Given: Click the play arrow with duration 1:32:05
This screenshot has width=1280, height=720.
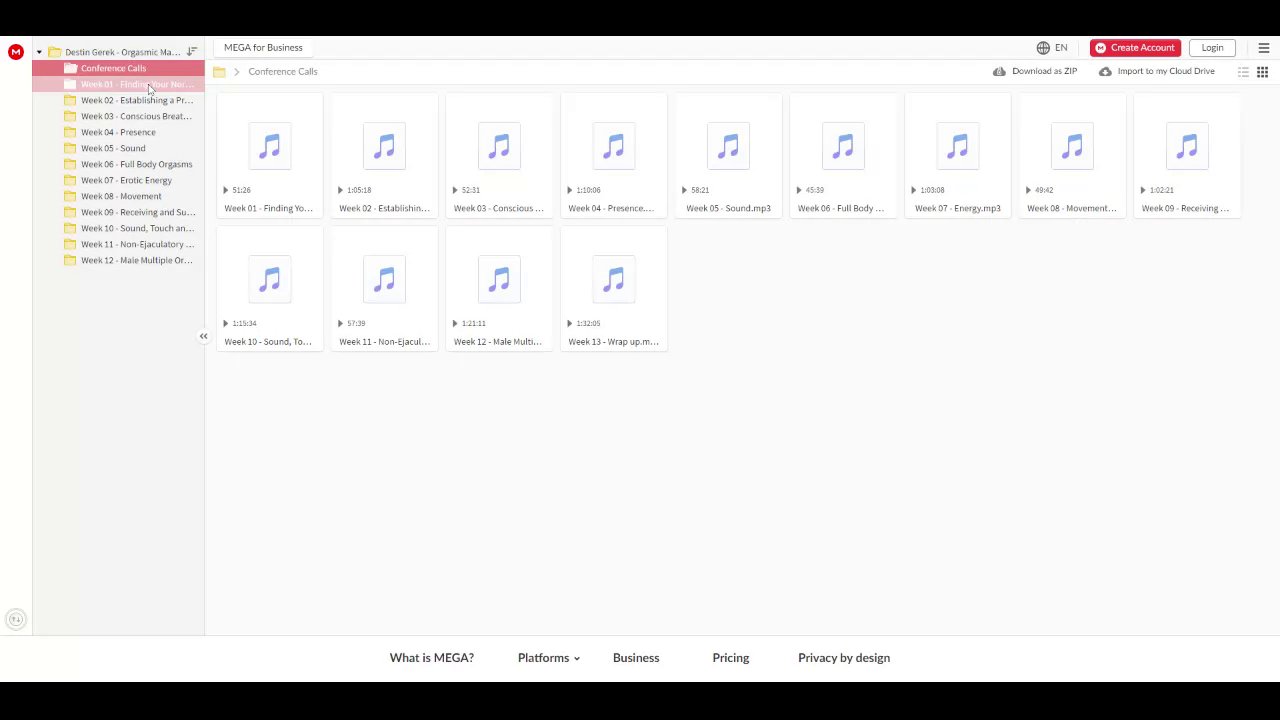Looking at the screenshot, I should click(570, 323).
